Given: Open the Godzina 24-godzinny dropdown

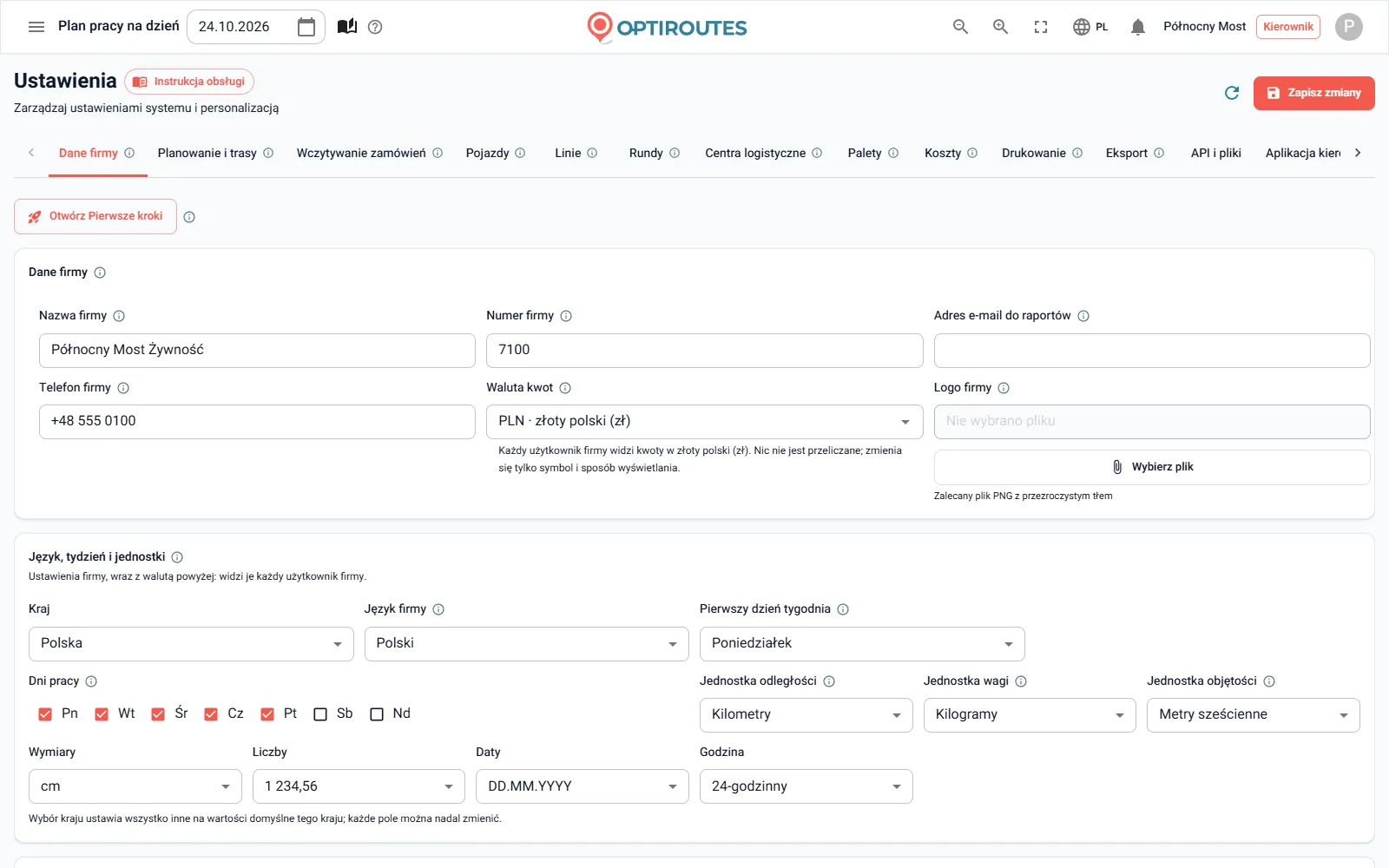Looking at the screenshot, I should [806, 786].
